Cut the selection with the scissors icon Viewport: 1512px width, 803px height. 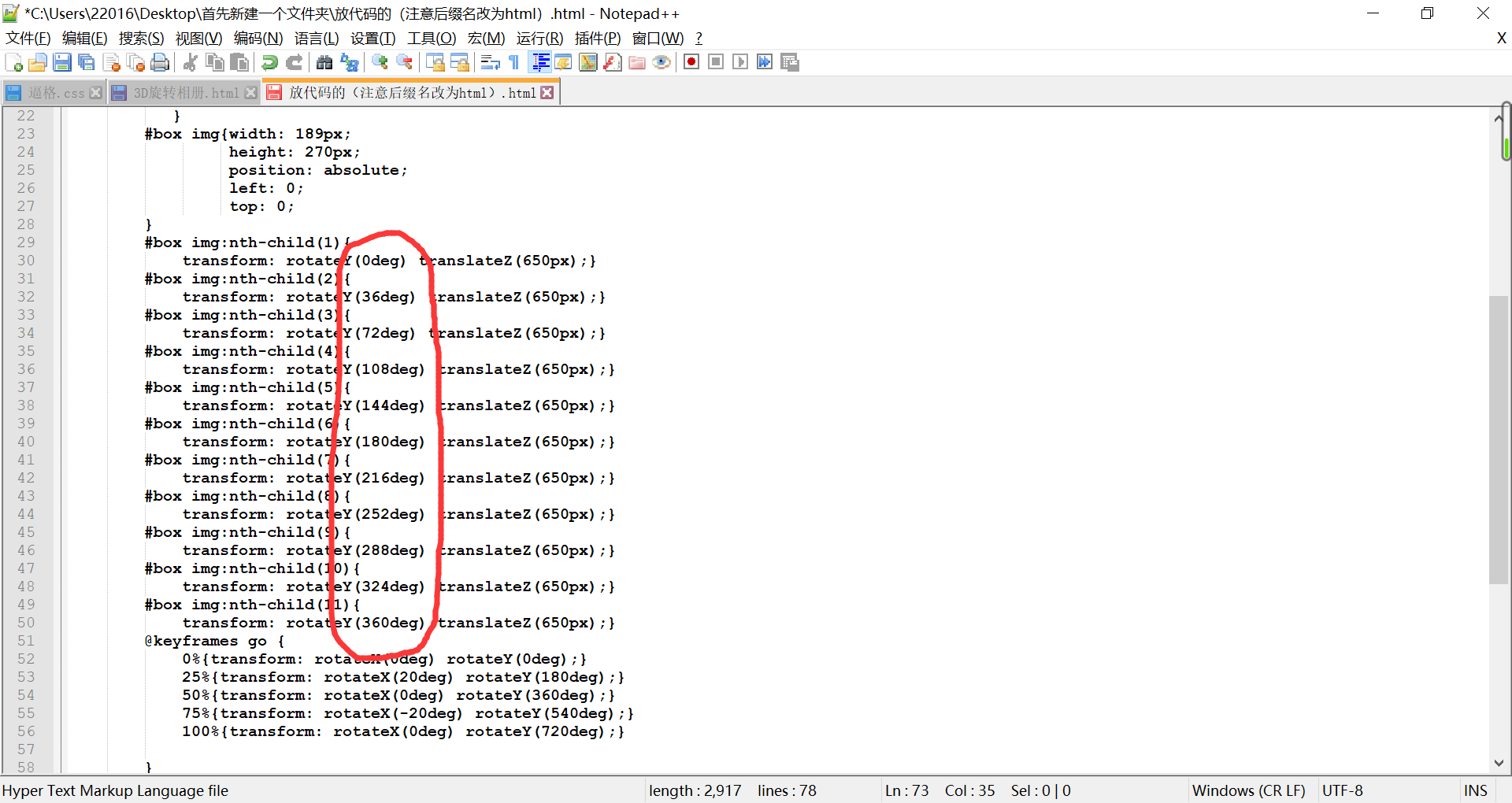(190, 62)
